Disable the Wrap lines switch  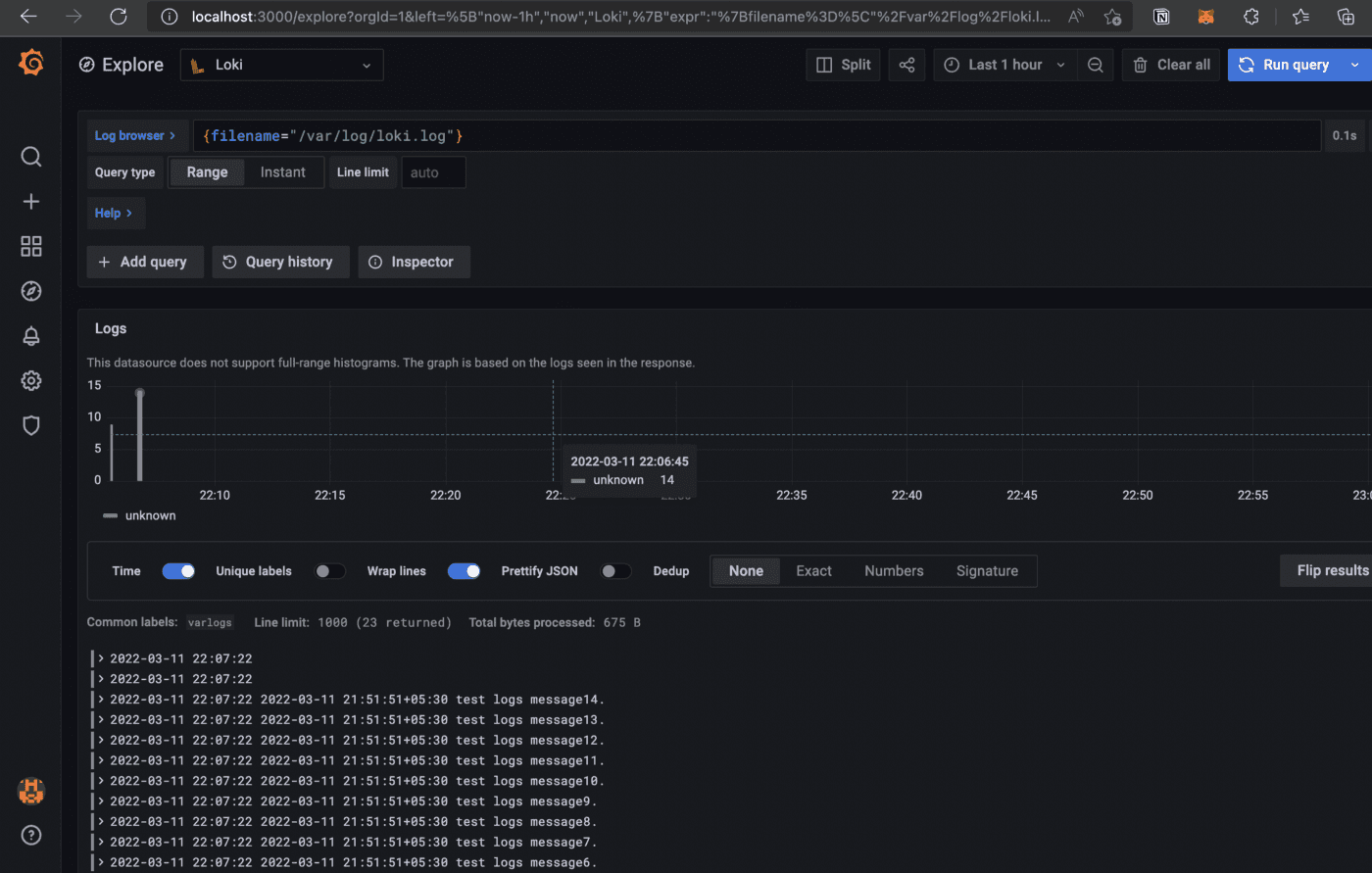464,570
